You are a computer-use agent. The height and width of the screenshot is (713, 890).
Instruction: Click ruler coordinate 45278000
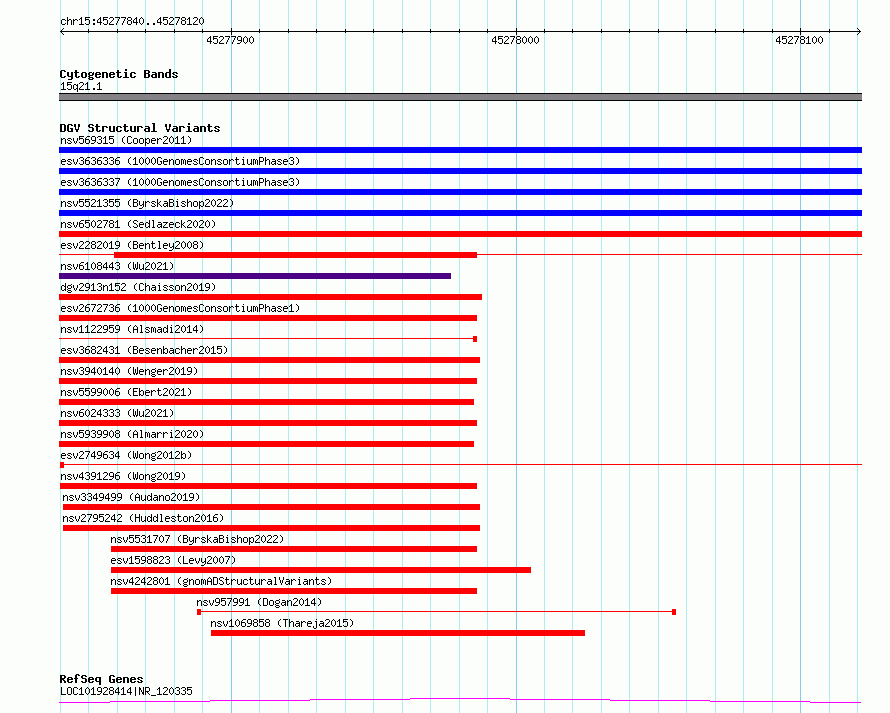[x=515, y=40]
